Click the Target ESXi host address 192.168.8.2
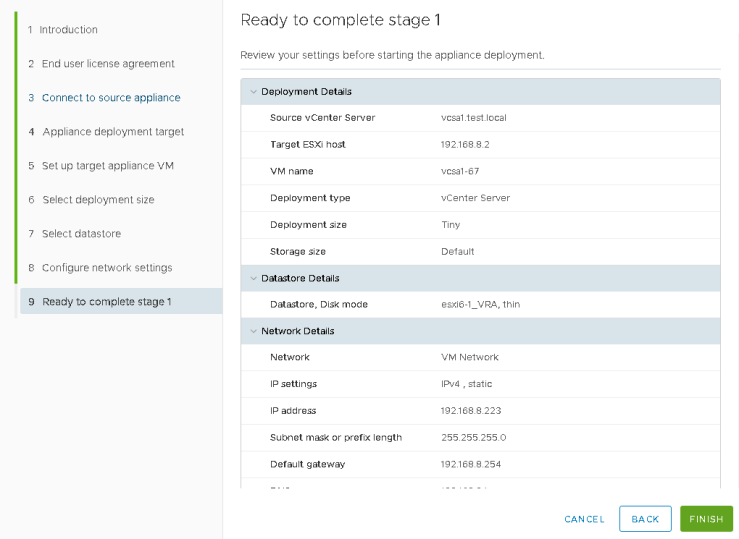Screen dimensions: 739x539 pyautogui.click(x=465, y=145)
